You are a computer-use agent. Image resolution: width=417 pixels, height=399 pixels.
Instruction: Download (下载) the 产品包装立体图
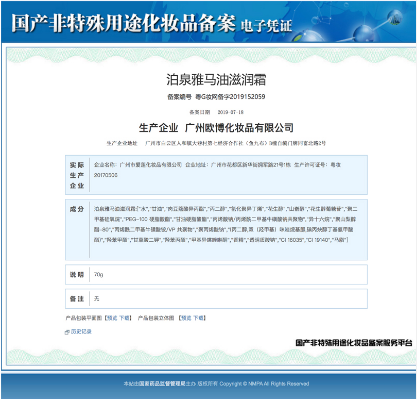(x=198, y=318)
